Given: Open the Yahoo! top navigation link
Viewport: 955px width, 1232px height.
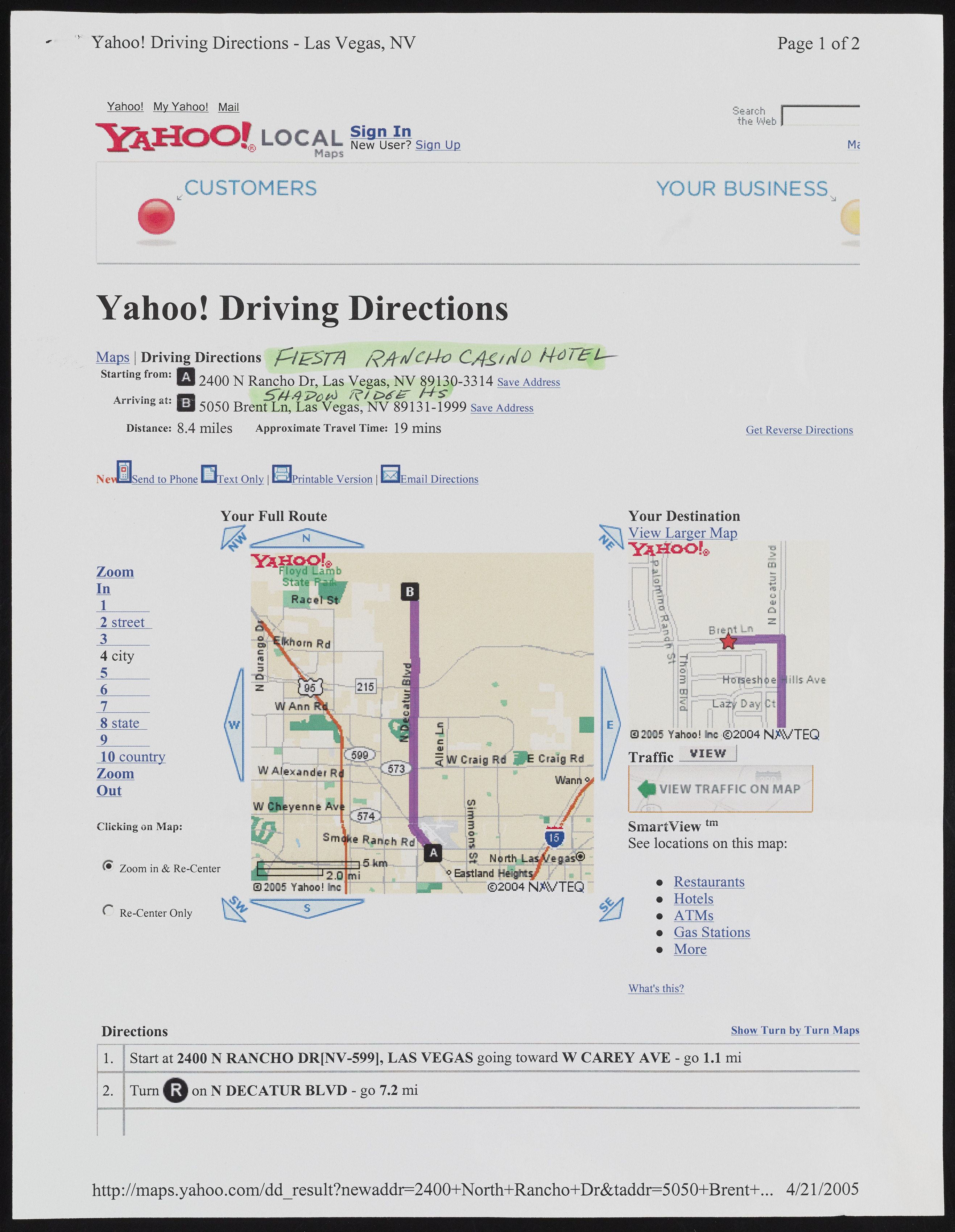Looking at the screenshot, I should [125, 107].
